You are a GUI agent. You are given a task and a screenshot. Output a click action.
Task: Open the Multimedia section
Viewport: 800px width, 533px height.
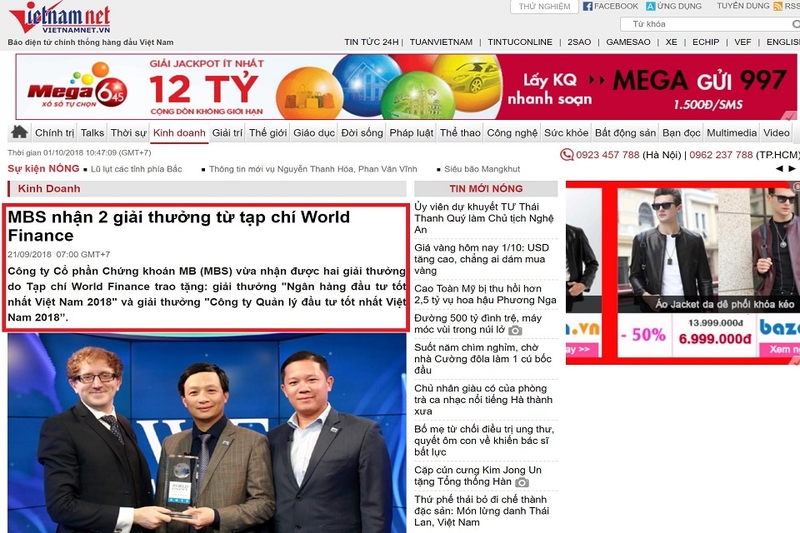tap(732, 133)
